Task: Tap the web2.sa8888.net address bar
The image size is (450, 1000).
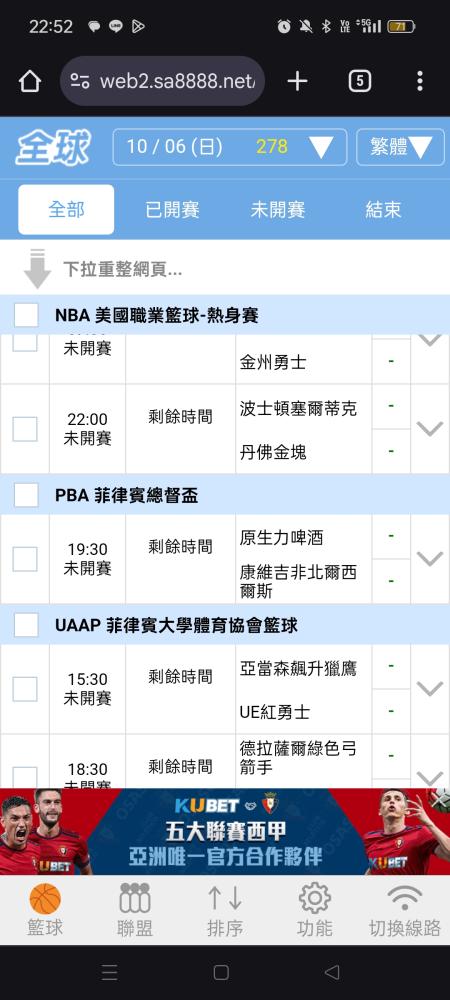Action: (162, 81)
